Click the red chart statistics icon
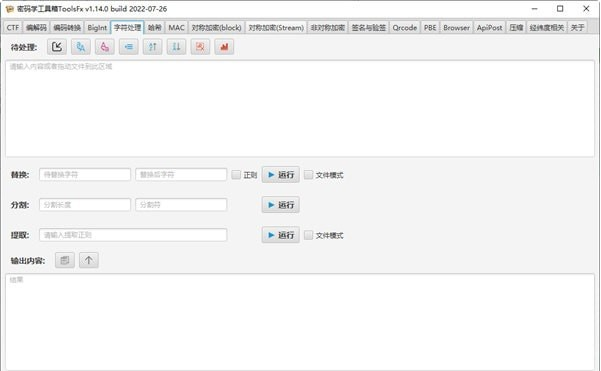The width and height of the screenshot is (601, 371). pos(224,47)
